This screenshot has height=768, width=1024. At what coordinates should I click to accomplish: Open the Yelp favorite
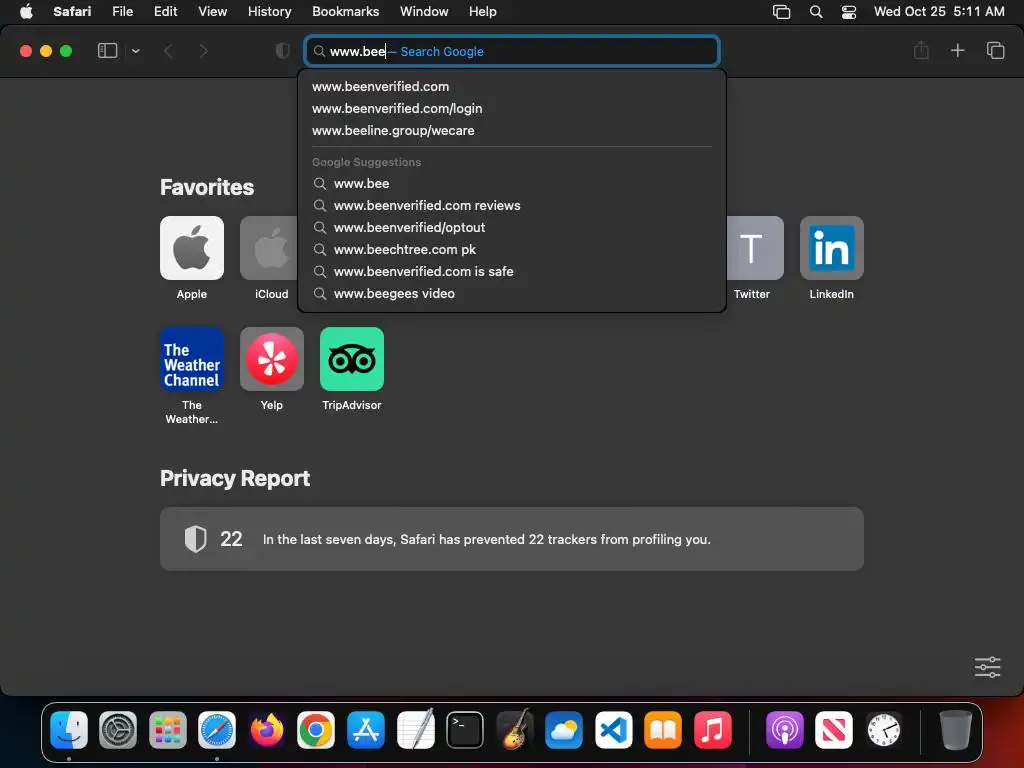[x=272, y=359]
